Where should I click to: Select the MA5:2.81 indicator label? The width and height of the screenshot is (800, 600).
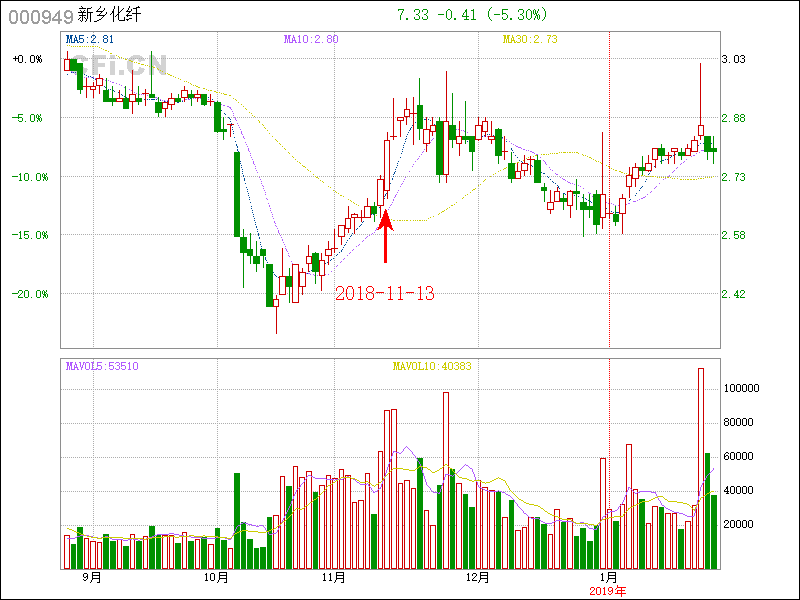pyautogui.click(x=90, y=39)
